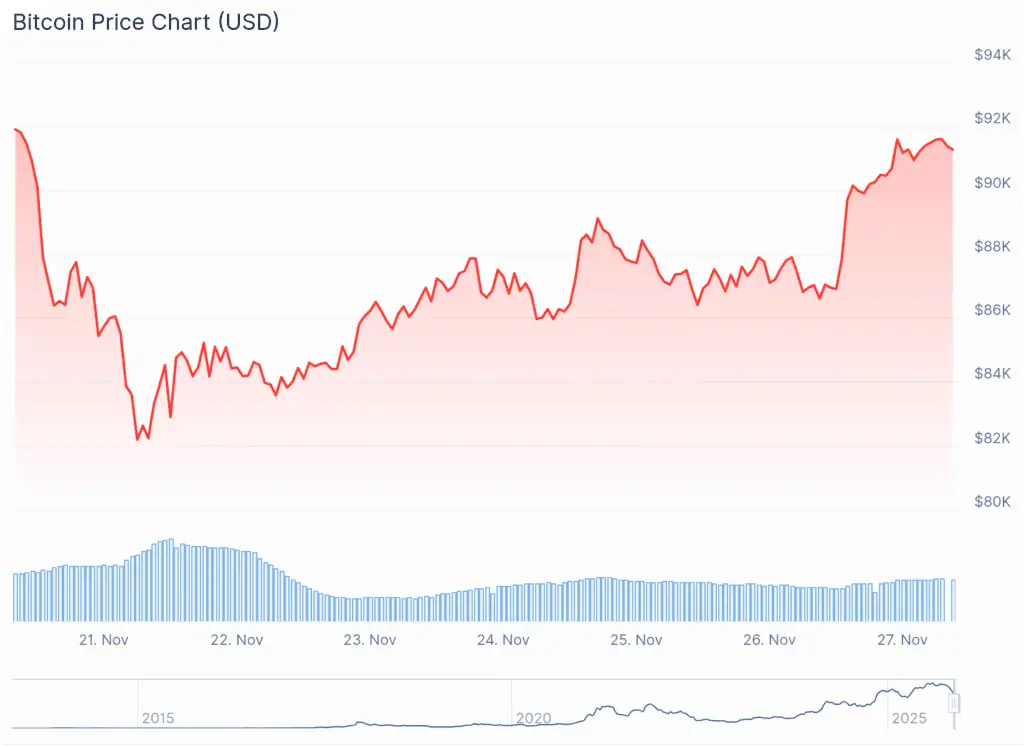Image resolution: width=1024 pixels, height=747 pixels.
Task: Select the 2020 marker in the navigator
Action: click(x=533, y=718)
